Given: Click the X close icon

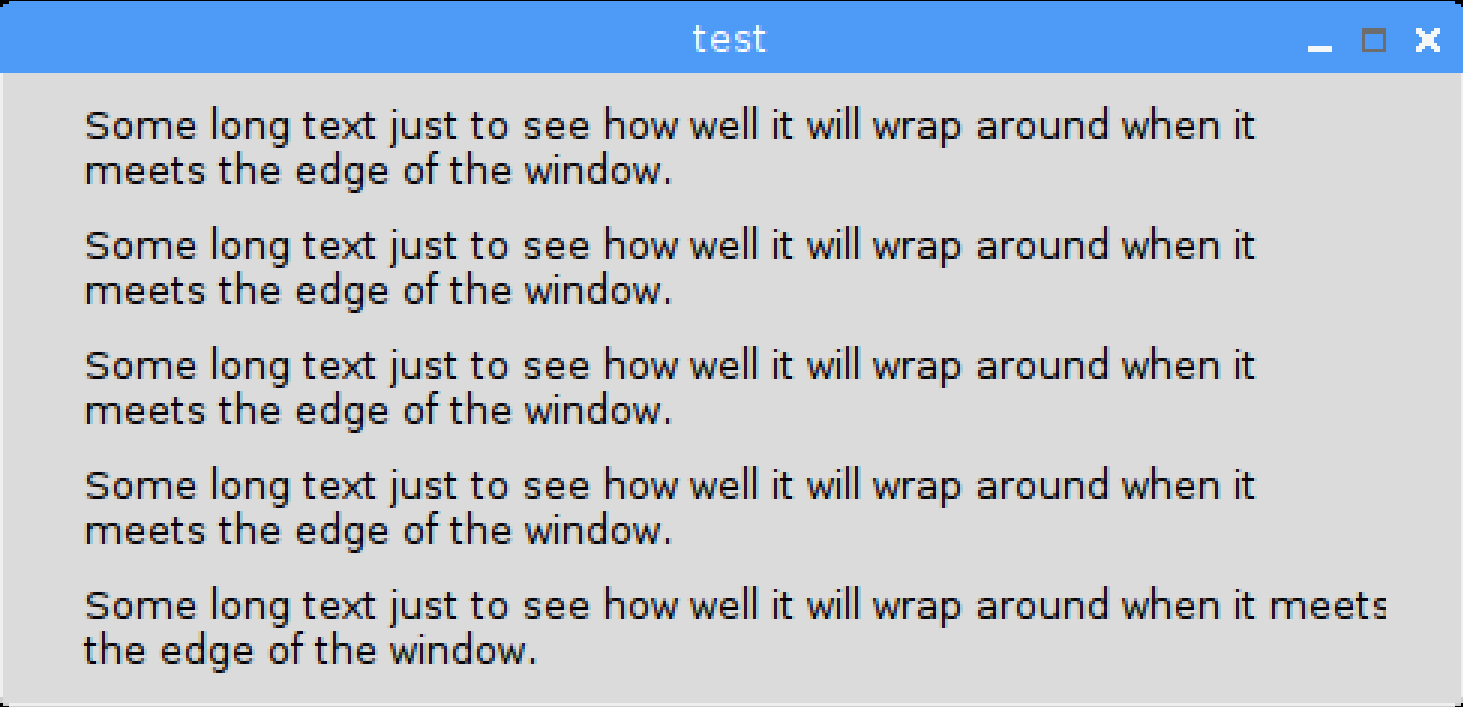Looking at the screenshot, I should [1427, 40].
